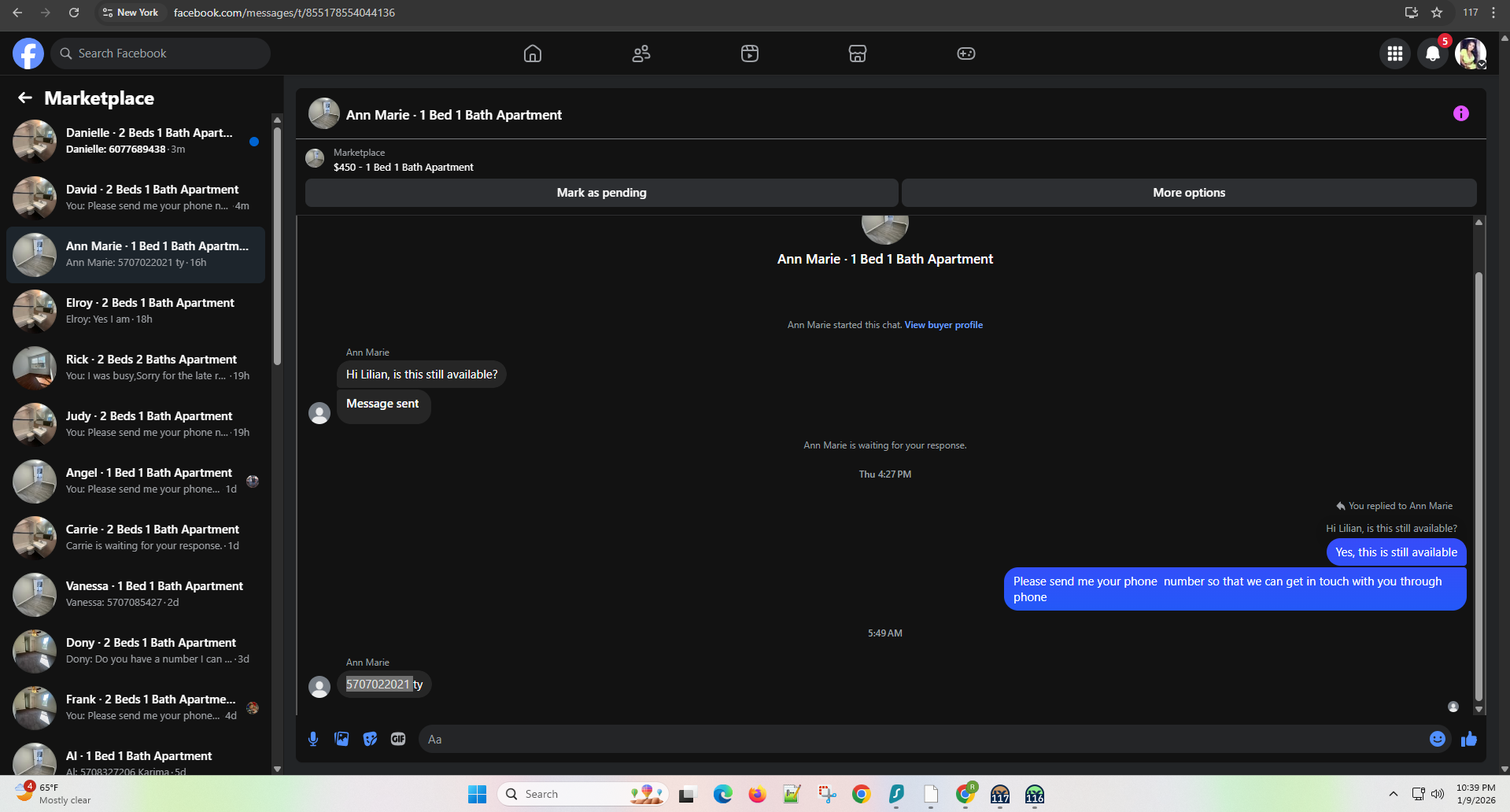The height and width of the screenshot is (812, 1510).
Task: Open the weather widget on taskbar
Action: [x=54, y=794]
